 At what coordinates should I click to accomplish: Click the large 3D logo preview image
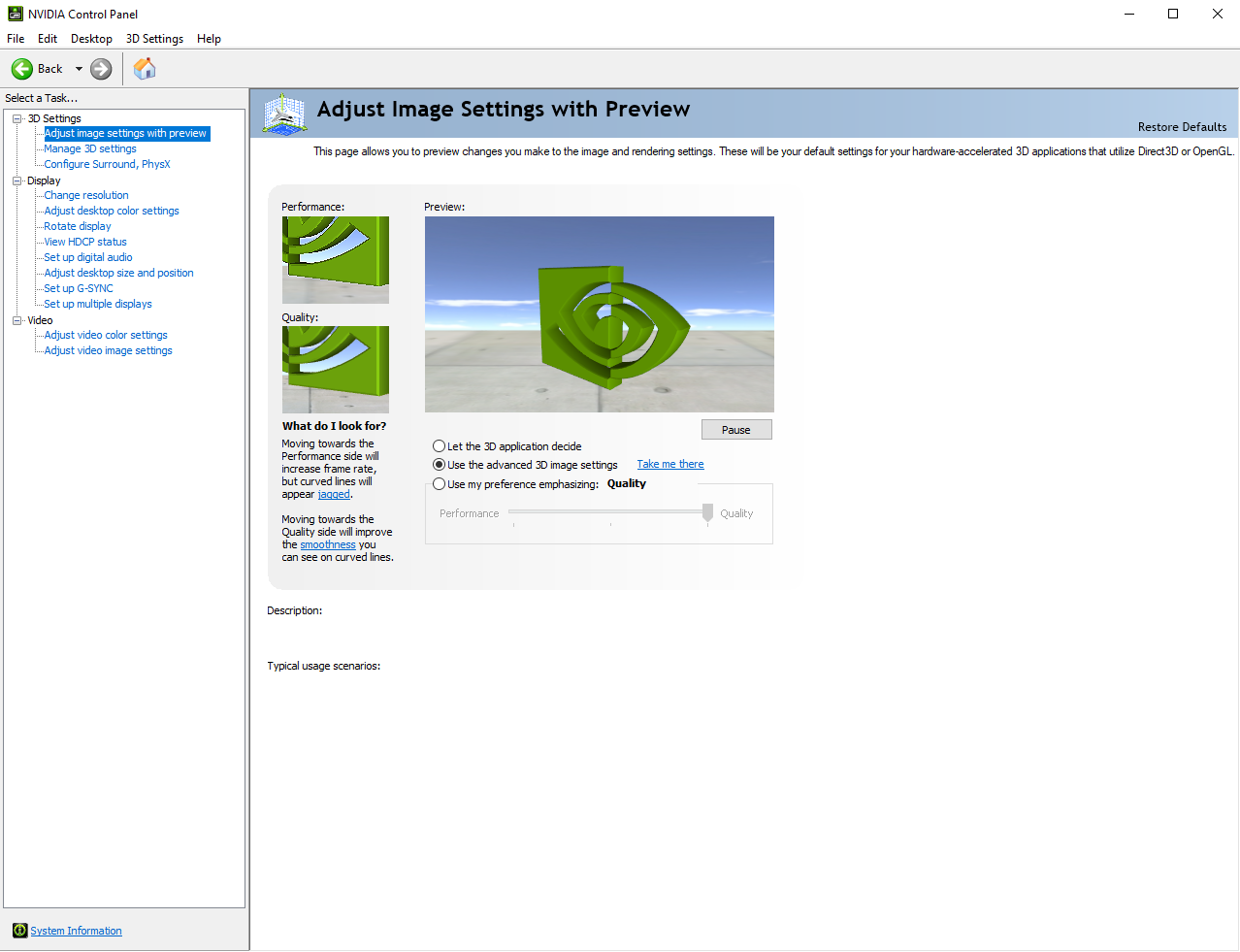pos(600,314)
